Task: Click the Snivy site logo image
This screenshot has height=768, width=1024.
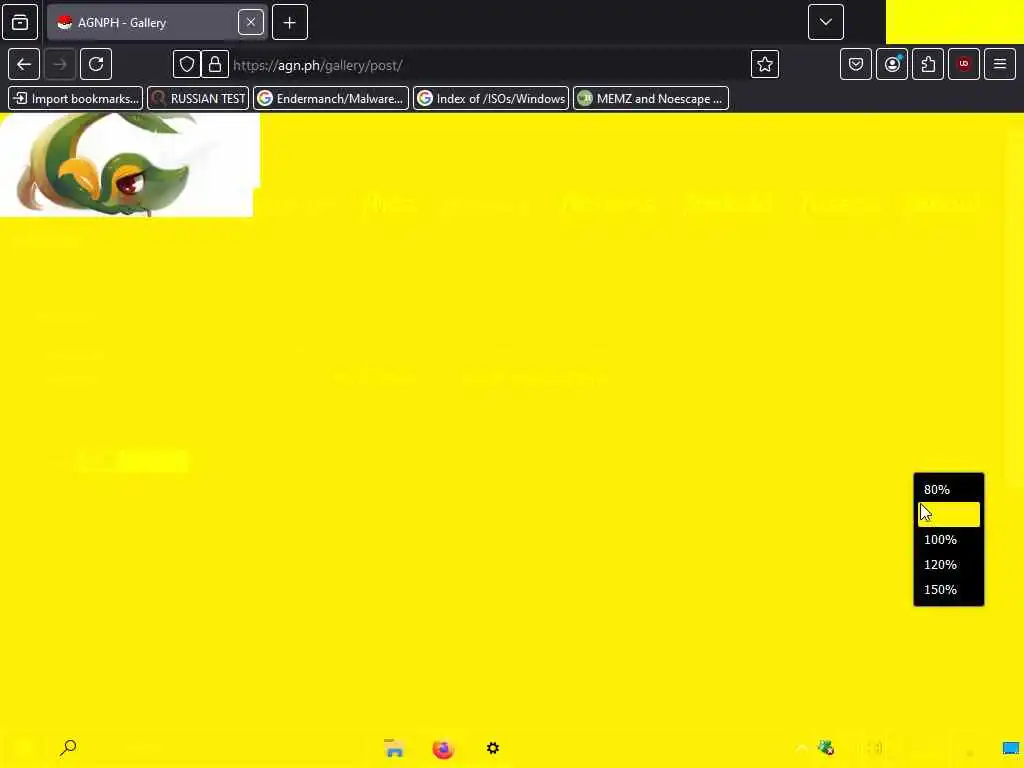Action: [x=127, y=164]
